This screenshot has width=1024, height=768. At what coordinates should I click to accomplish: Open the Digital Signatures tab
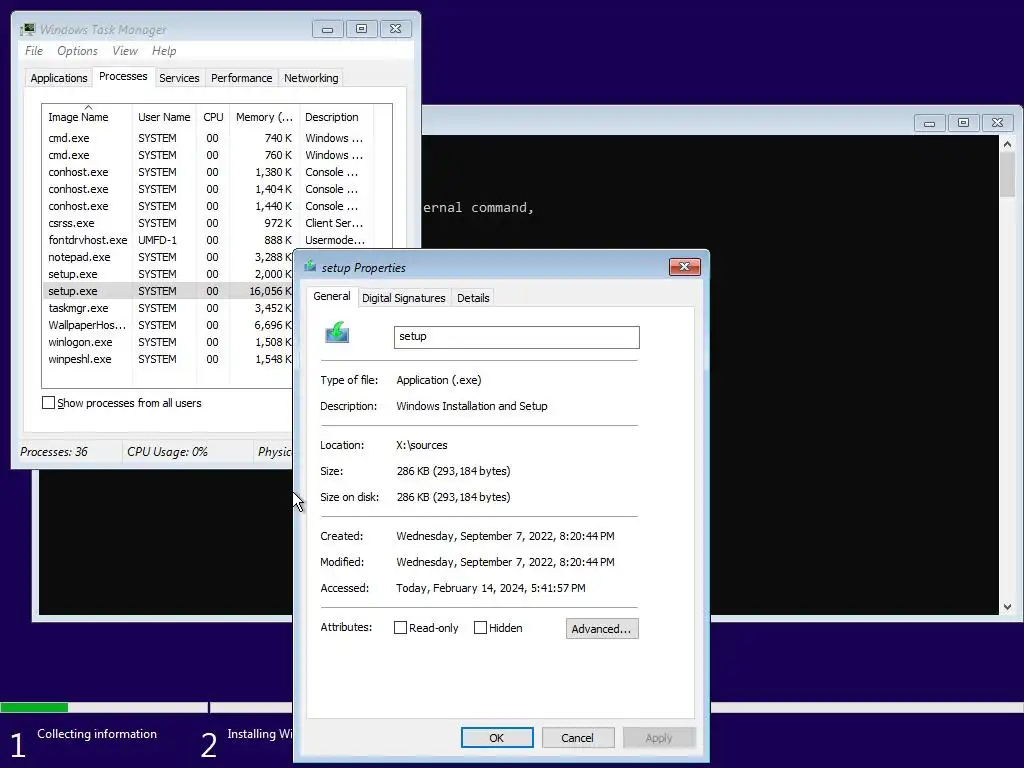[x=404, y=298]
